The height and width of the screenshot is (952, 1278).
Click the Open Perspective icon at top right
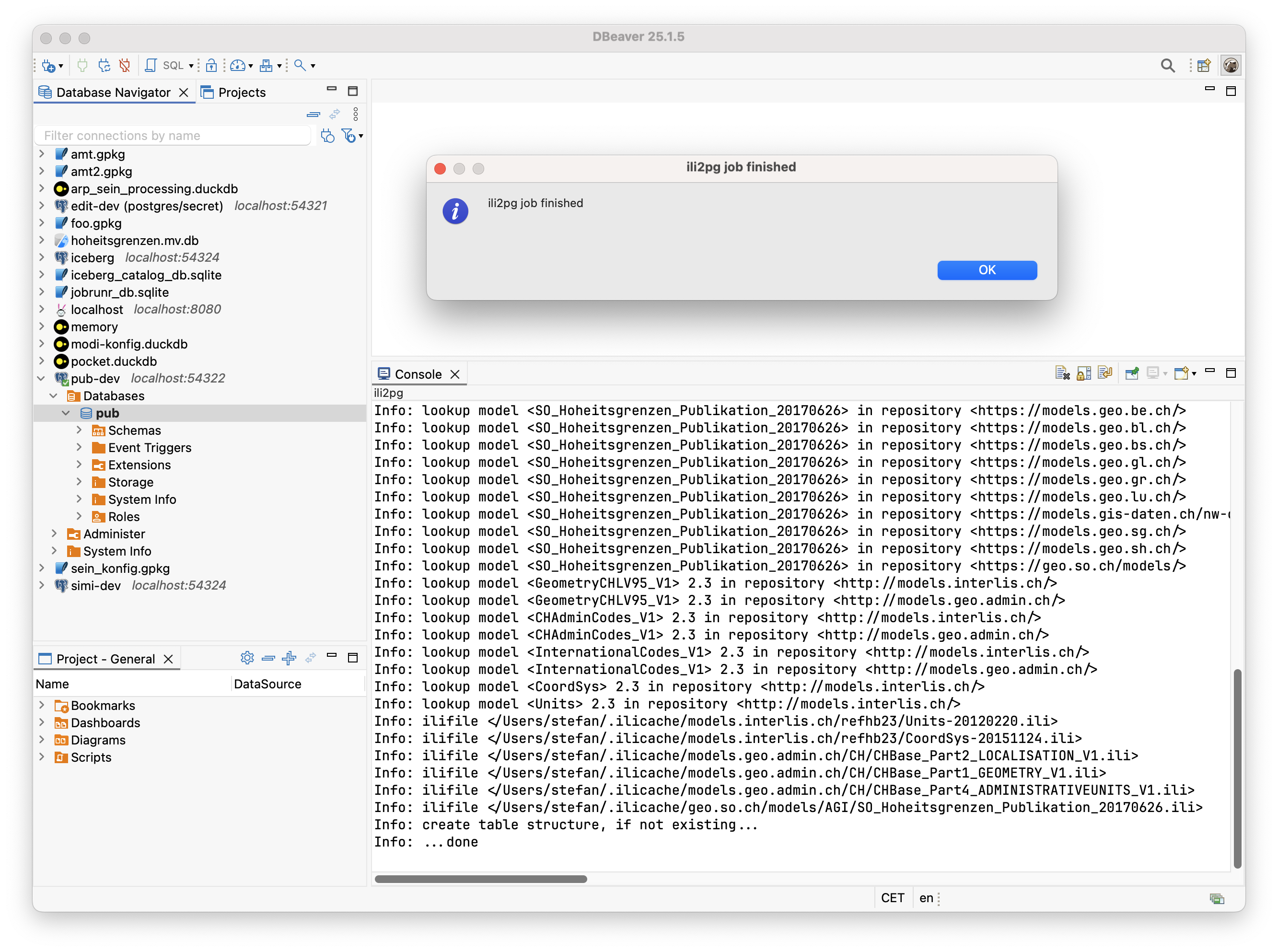tap(1204, 66)
